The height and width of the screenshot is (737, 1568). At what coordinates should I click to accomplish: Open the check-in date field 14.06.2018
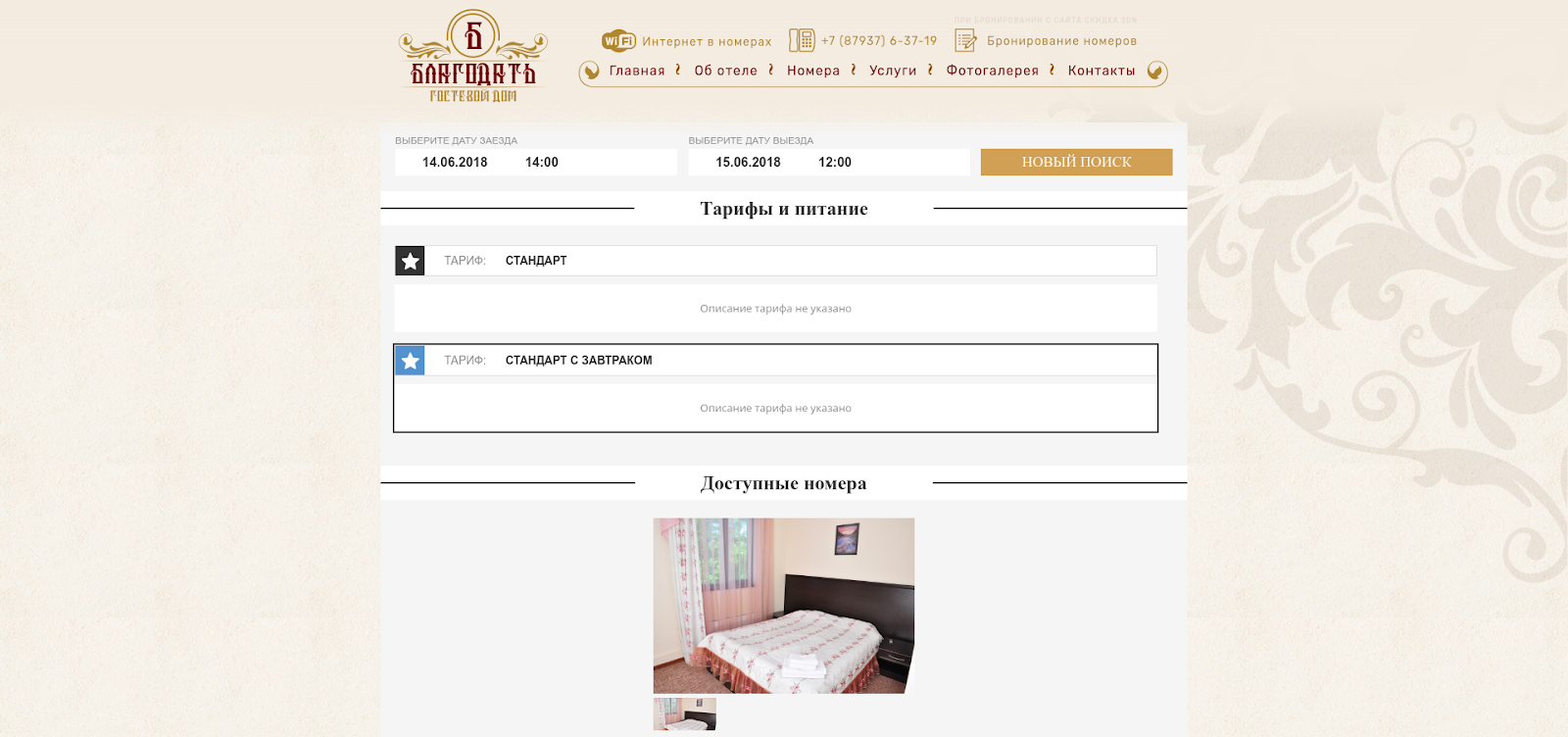tap(455, 163)
